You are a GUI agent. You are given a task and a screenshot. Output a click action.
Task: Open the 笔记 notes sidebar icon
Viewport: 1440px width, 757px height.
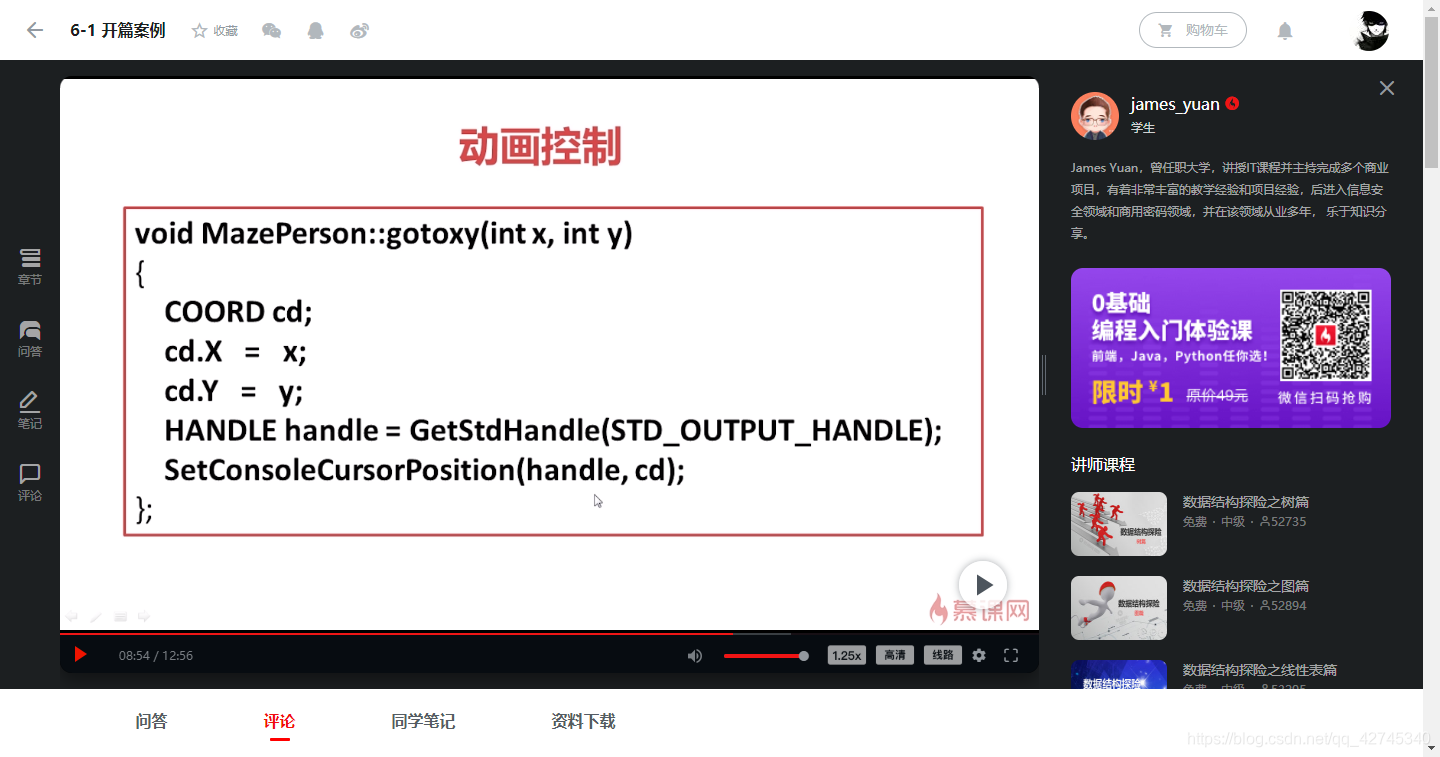pyautogui.click(x=30, y=411)
